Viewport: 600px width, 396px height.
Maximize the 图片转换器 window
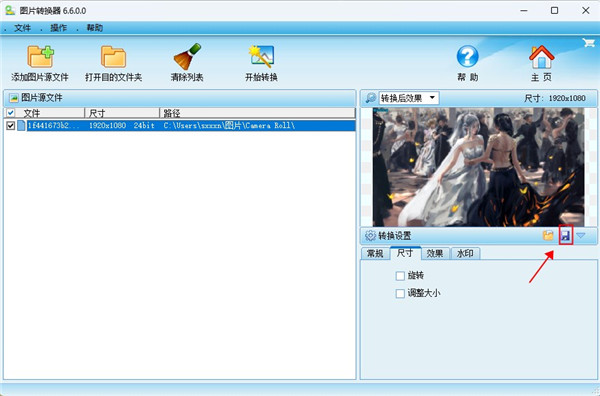554,11
